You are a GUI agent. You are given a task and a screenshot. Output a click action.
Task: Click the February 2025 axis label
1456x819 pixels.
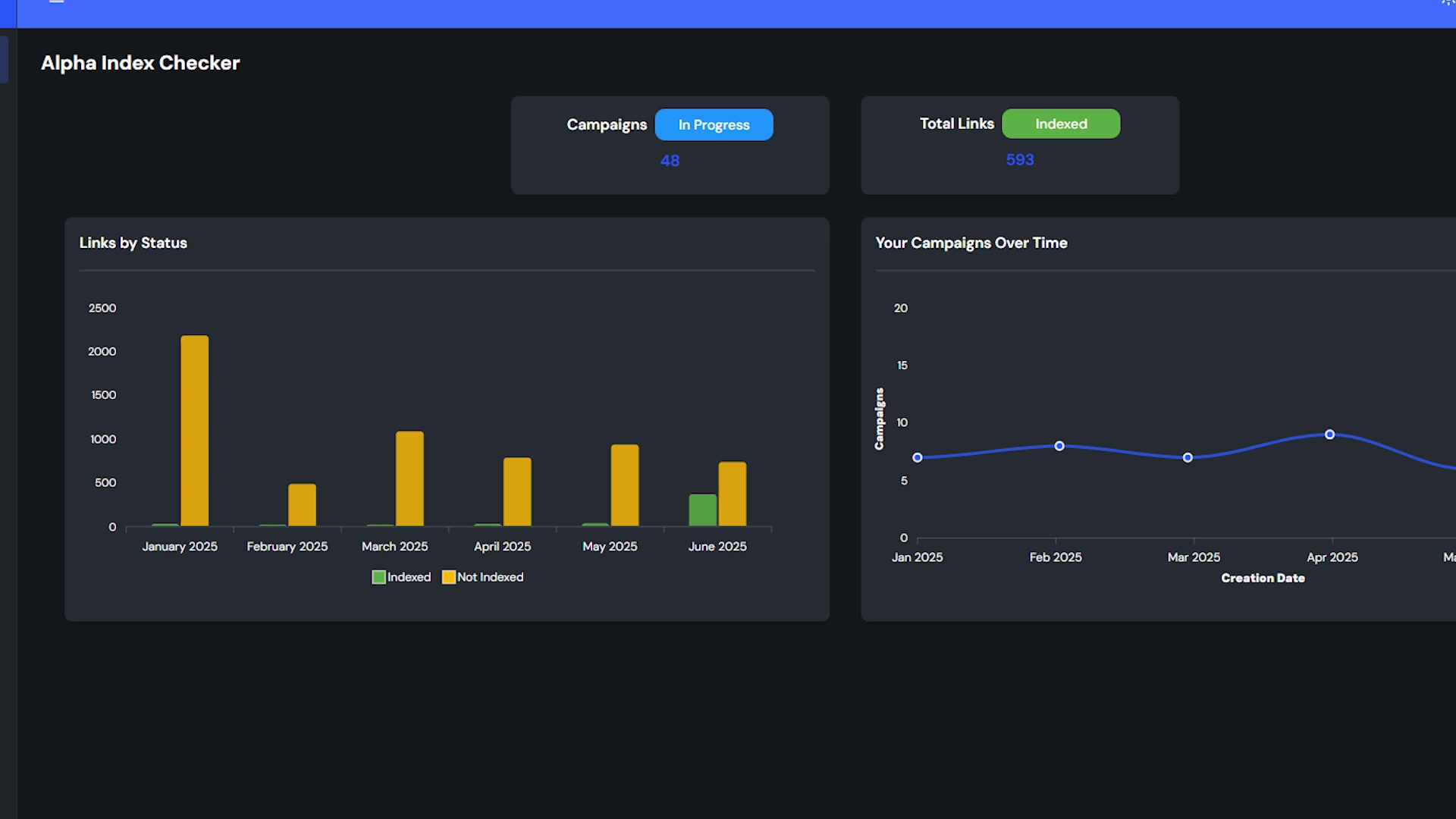[287, 546]
